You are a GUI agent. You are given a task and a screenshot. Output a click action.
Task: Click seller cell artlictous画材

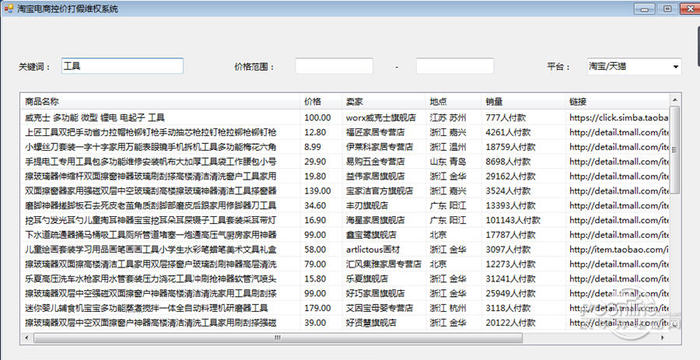click(x=373, y=249)
